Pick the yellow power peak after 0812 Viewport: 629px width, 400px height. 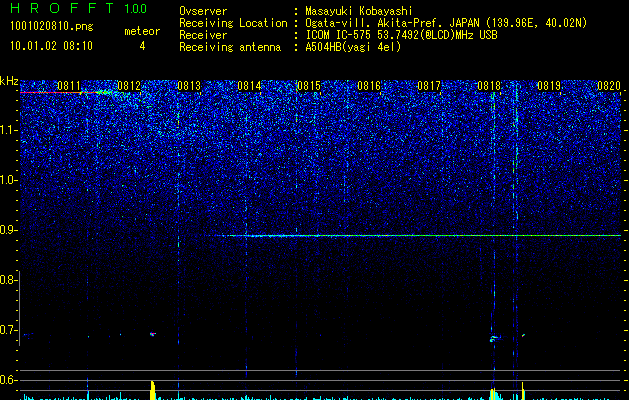(x=152, y=390)
